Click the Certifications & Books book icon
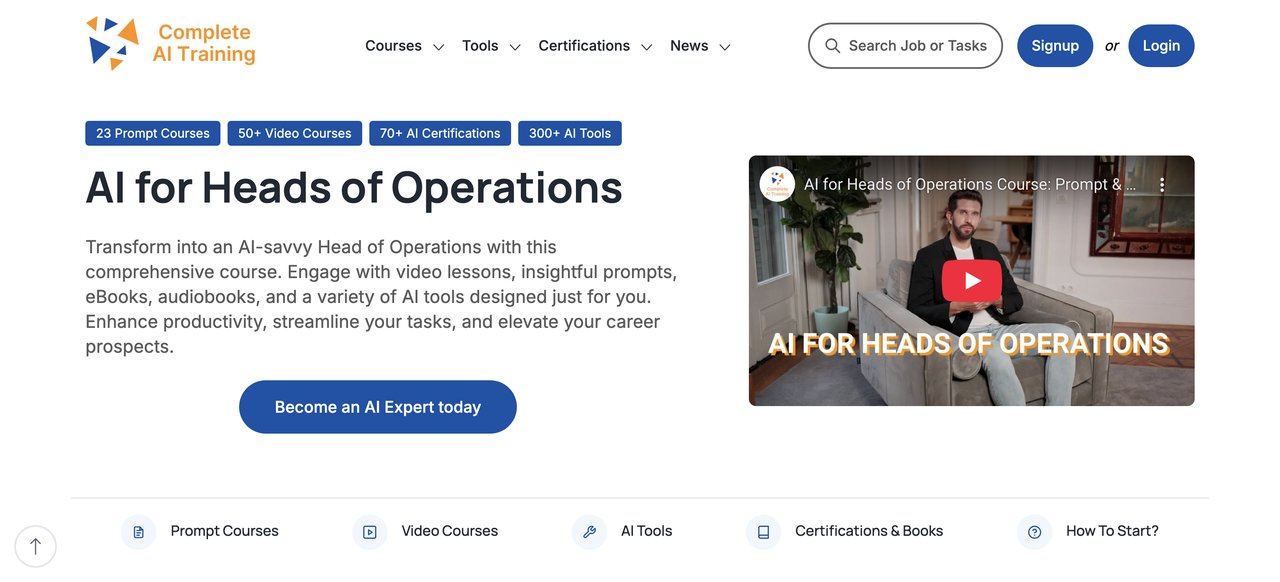The width and height of the screenshot is (1280, 582). point(763,532)
